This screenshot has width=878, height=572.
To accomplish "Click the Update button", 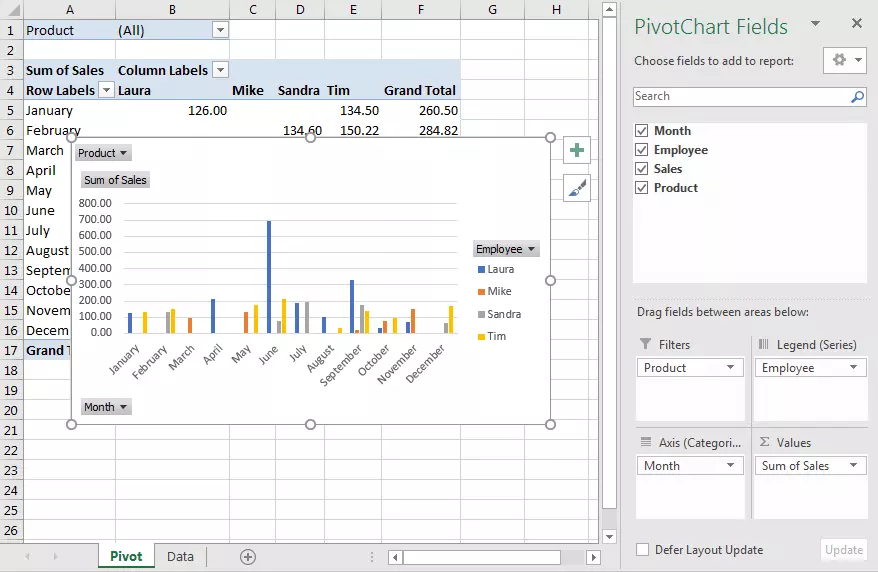I will 844,550.
